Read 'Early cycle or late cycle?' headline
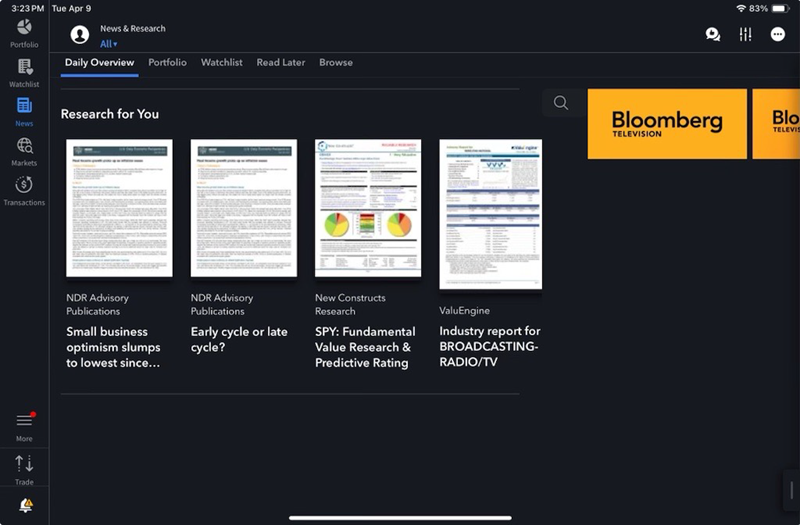 (239, 339)
